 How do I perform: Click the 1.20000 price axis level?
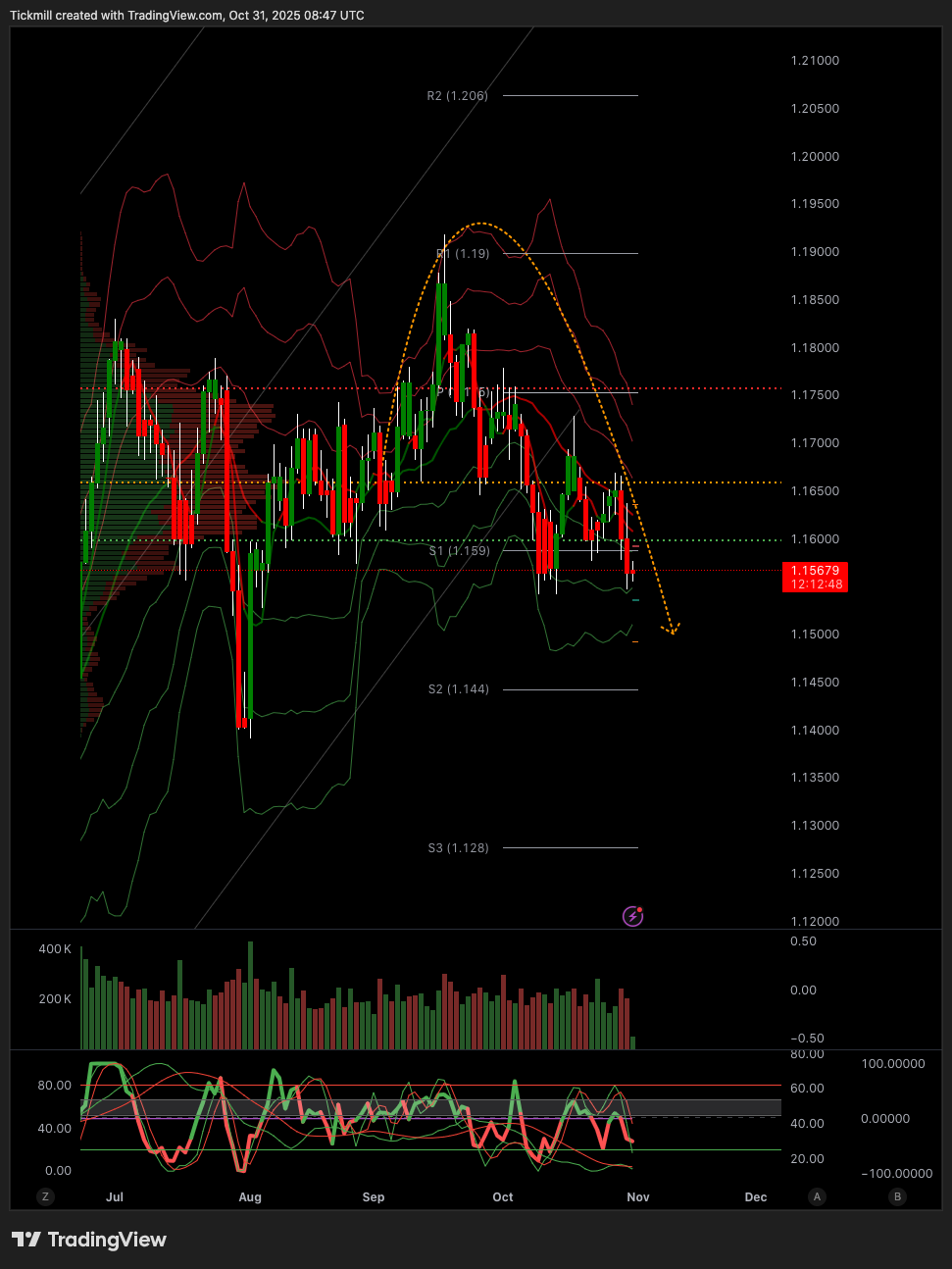815,157
